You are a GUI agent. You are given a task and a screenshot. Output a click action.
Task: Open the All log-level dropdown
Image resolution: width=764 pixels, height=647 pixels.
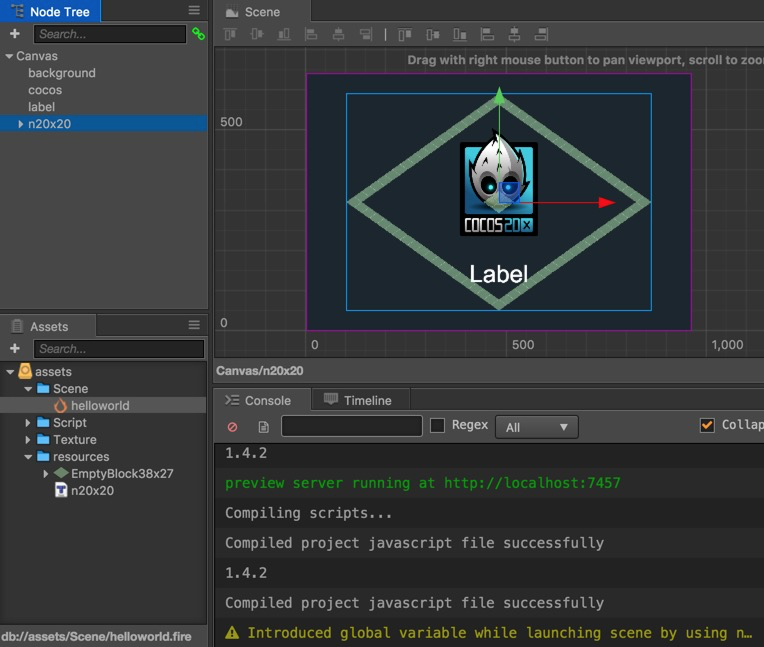(x=538, y=427)
